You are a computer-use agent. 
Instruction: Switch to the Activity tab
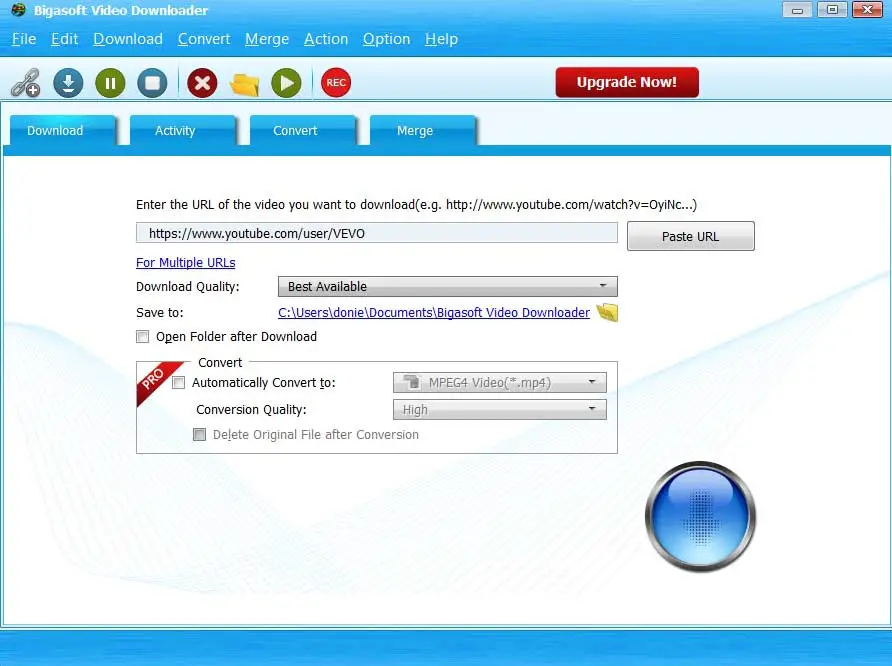click(x=183, y=130)
